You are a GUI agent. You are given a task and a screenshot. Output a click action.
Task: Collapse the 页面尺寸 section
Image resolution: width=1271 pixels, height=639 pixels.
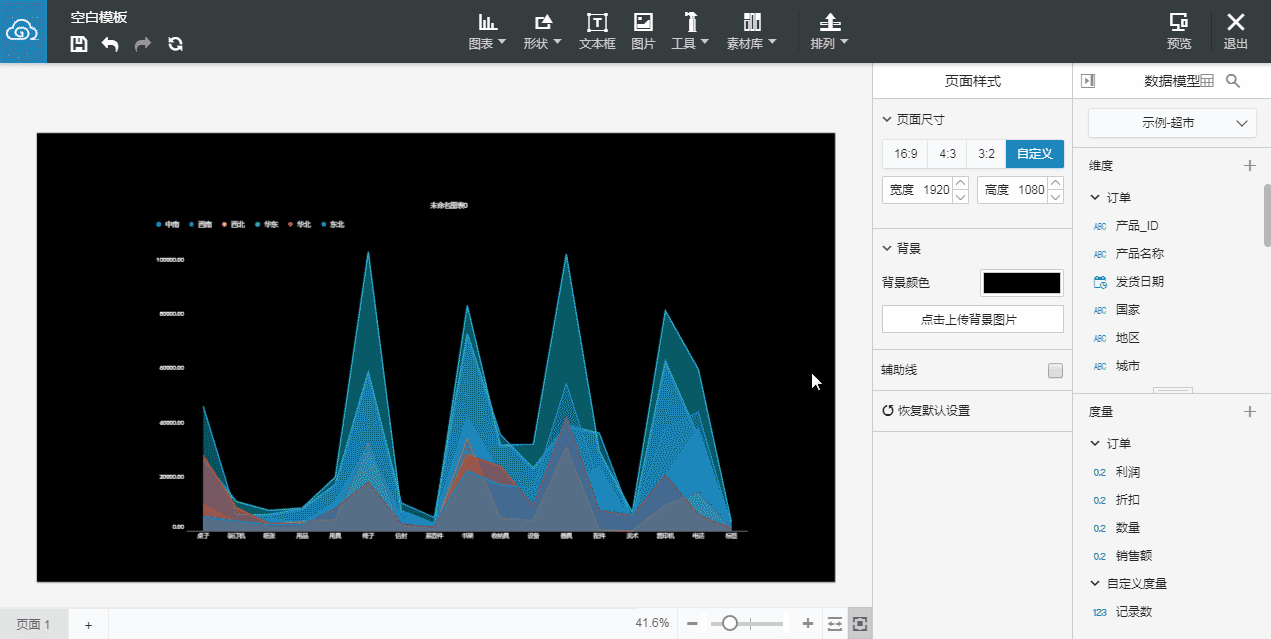click(887, 119)
